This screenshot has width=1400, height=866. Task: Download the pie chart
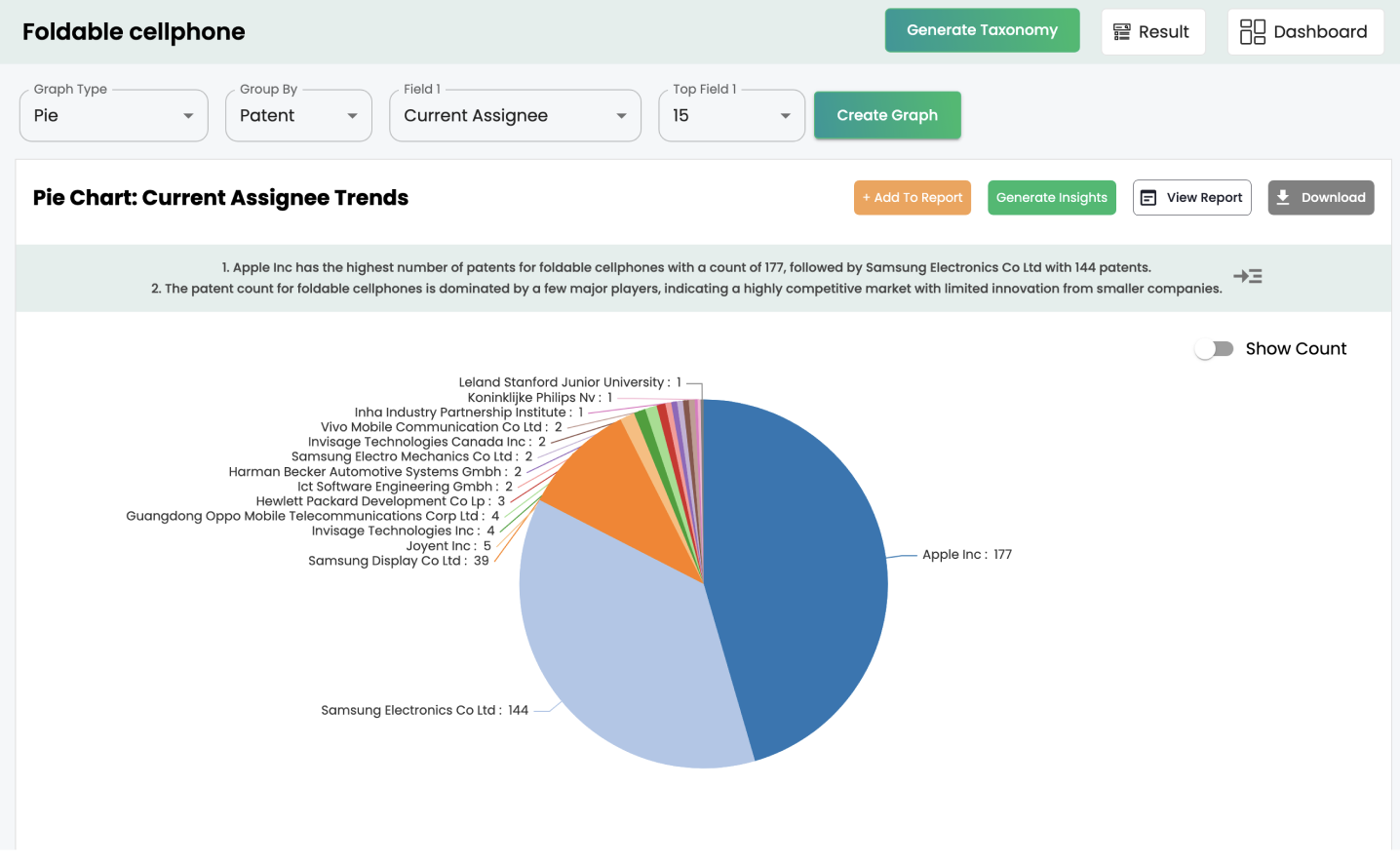(x=1321, y=198)
